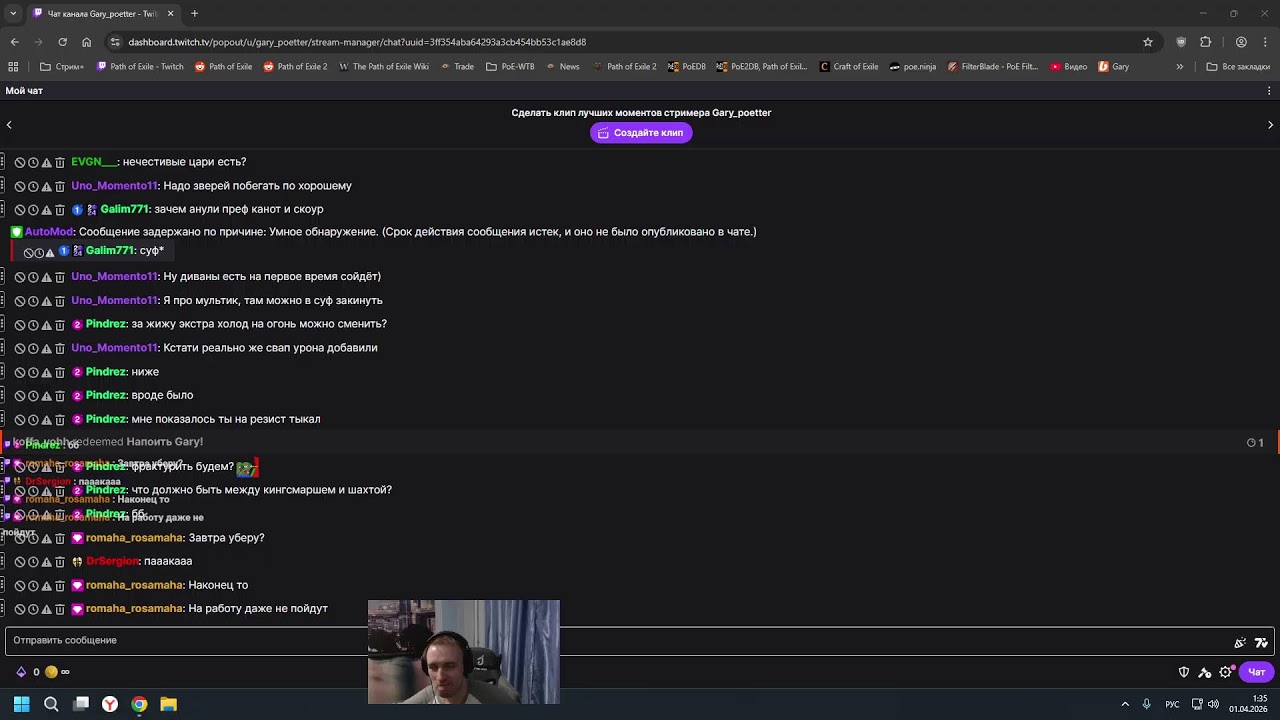Open the poe.ninja bookmark
This screenshot has width=1280, height=720.
[912, 67]
